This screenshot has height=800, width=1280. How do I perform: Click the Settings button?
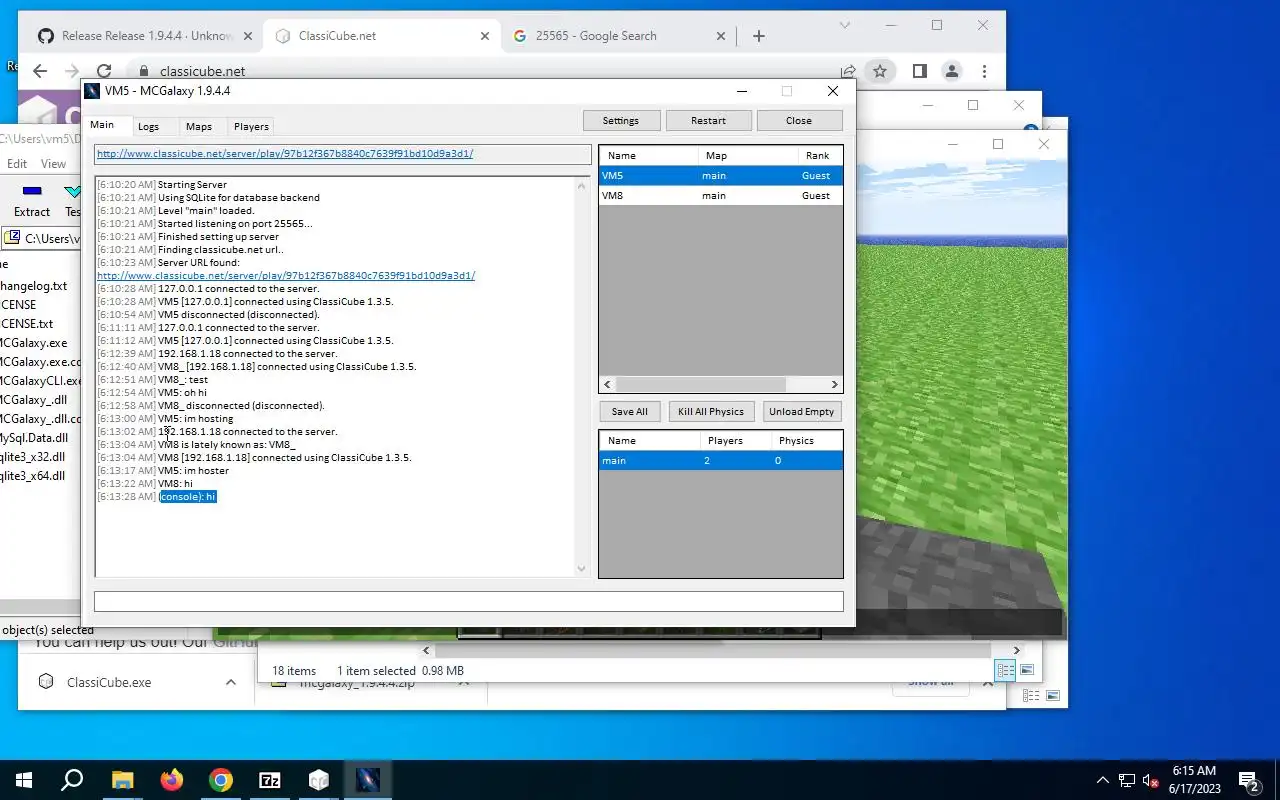(621, 120)
